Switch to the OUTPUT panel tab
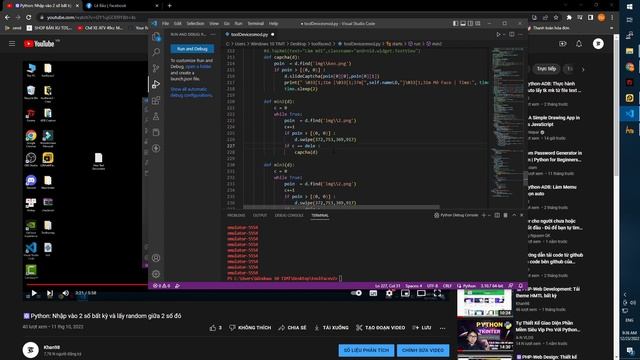 260,215
